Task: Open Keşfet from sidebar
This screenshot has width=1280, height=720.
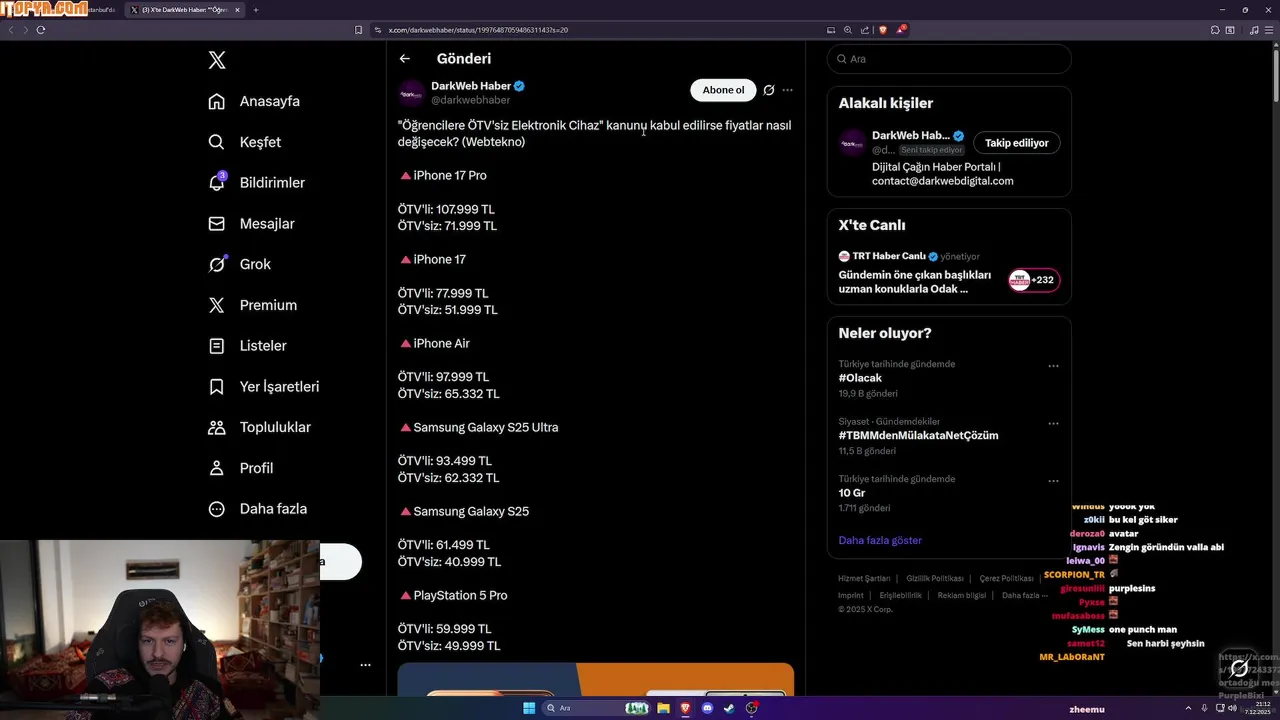Action: pyautogui.click(x=244, y=142)
